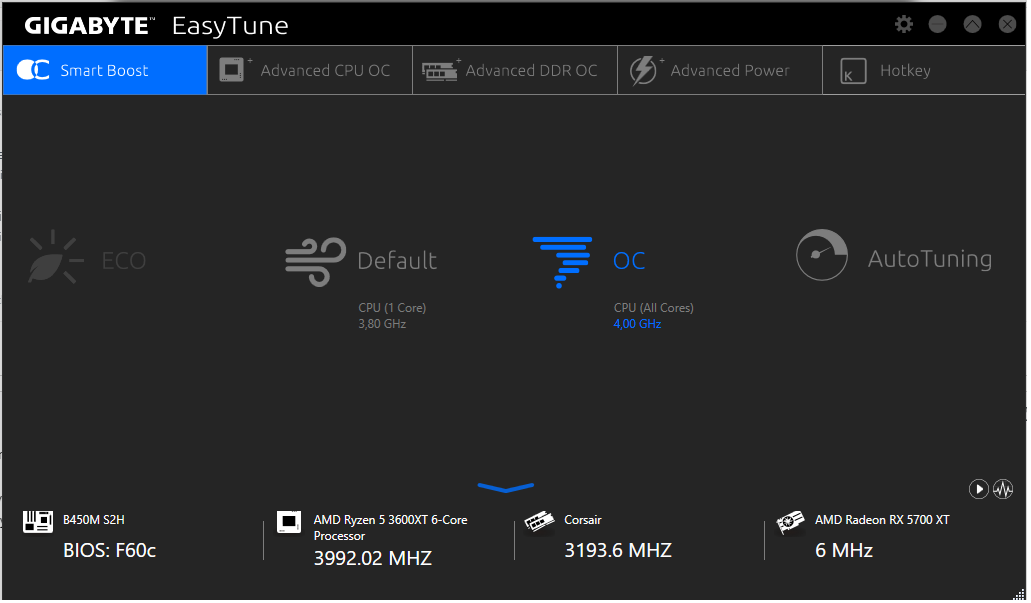Select the OC tornado icon

click(562, 262)
